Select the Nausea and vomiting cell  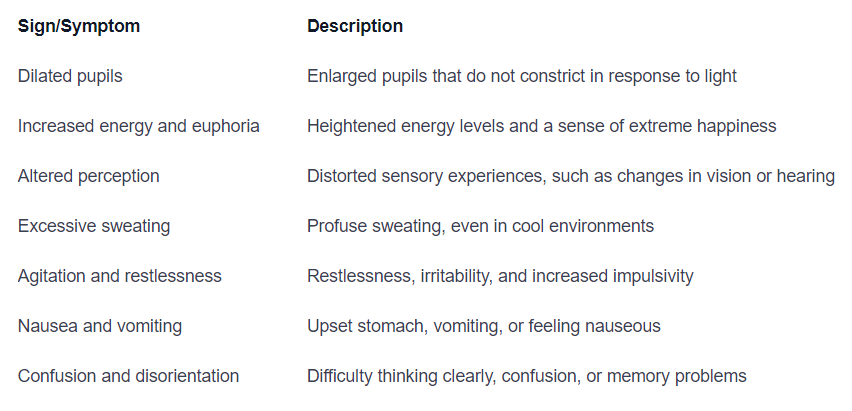click(x=99, y=326)
